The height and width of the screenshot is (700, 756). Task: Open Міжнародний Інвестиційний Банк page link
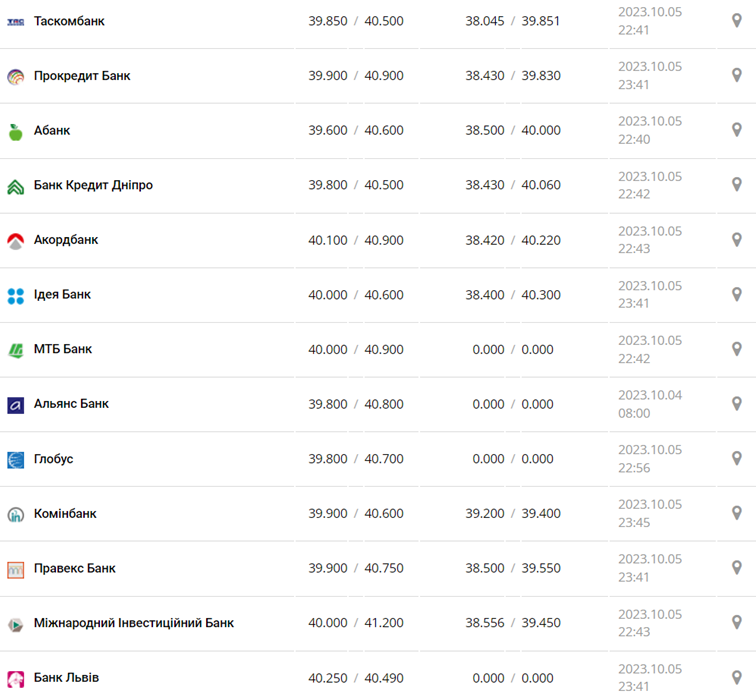coord(134,623)
